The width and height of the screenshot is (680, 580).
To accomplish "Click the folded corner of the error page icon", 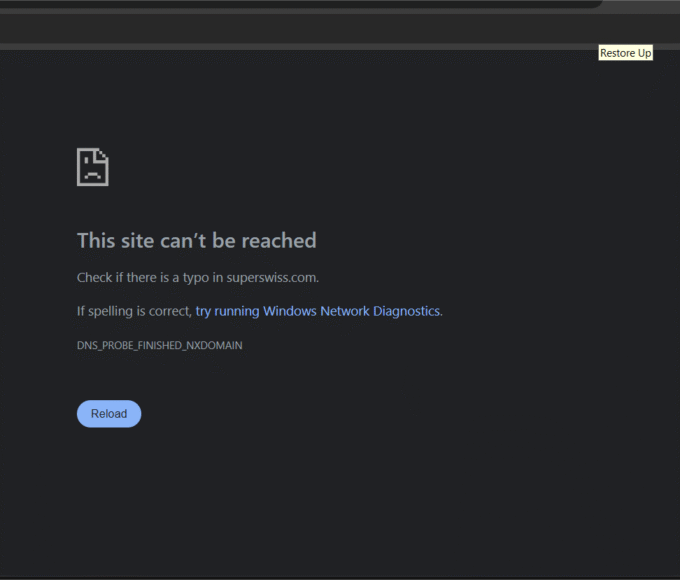I will click(103, 153).
